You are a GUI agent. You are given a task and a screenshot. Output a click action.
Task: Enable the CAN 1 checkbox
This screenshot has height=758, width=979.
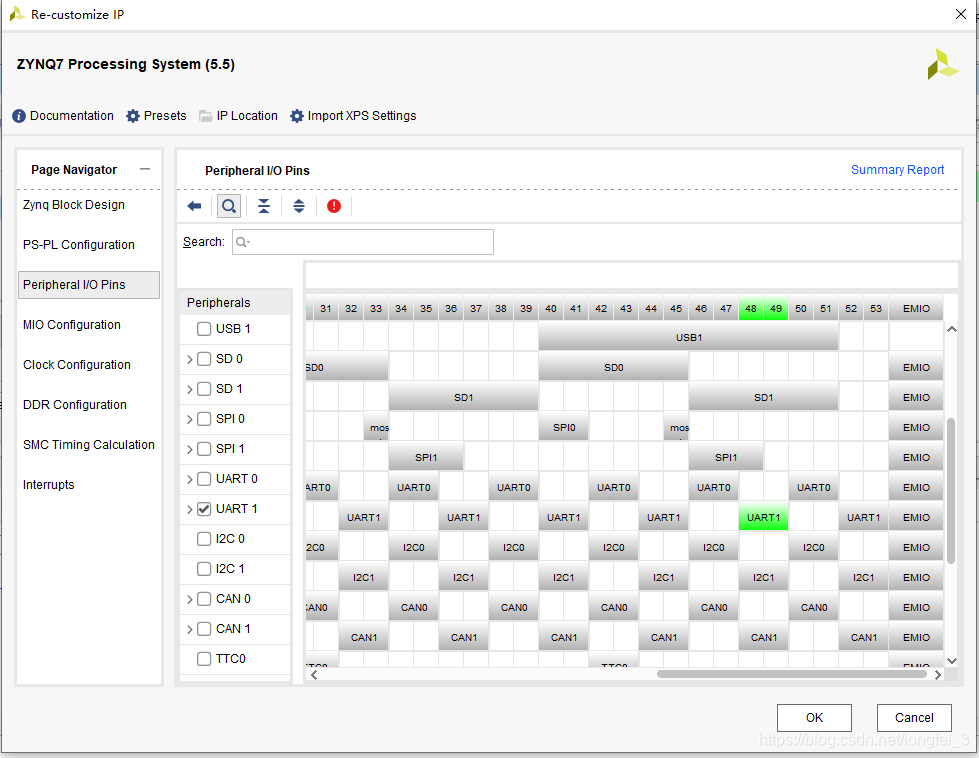204,629
